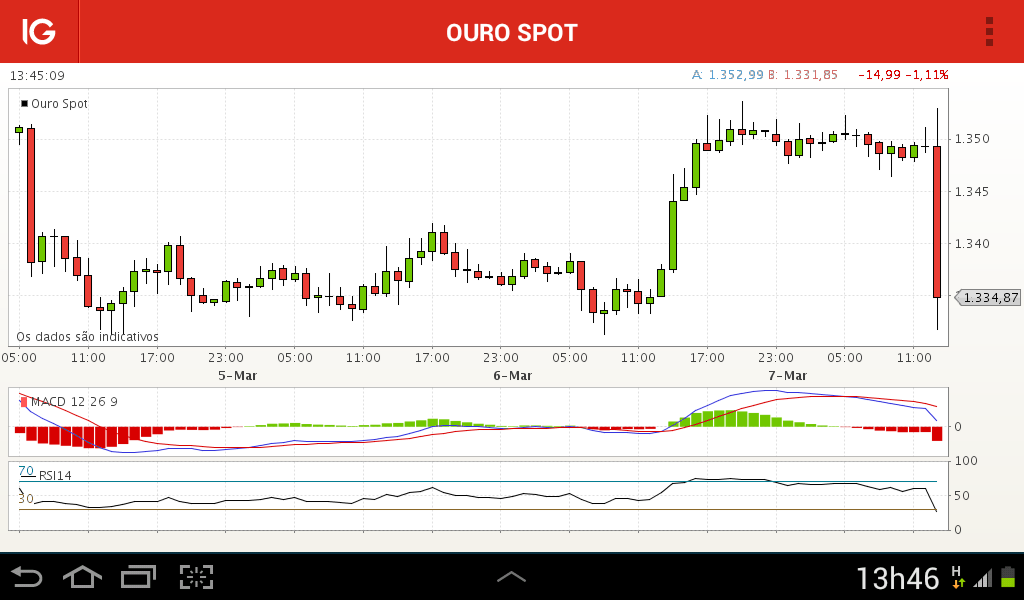Tap the RSI 100 scale label

tap(967, 461)
